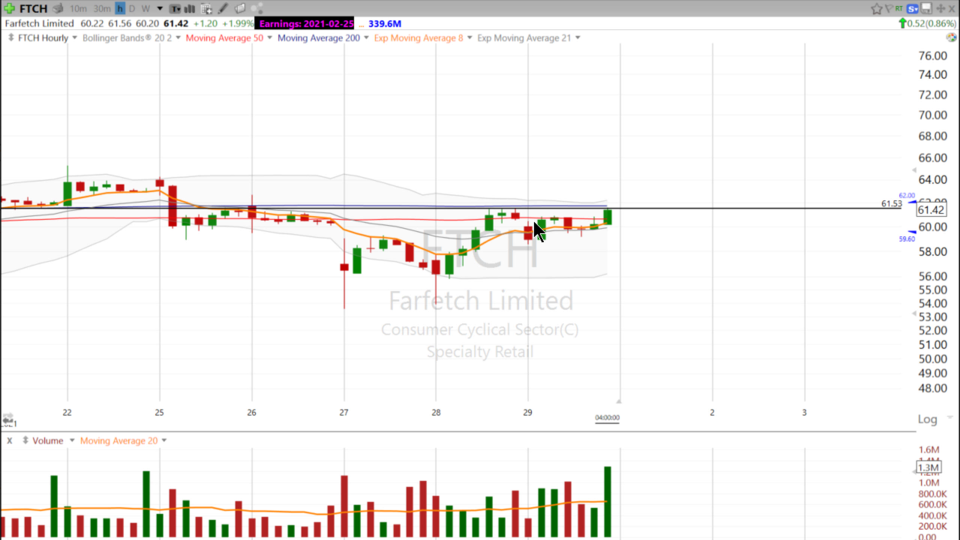Open the blue S symbol-link dropdown
The height and width of the screenshot is (540, 960).
pyautogui.click(x=913, y=9)
